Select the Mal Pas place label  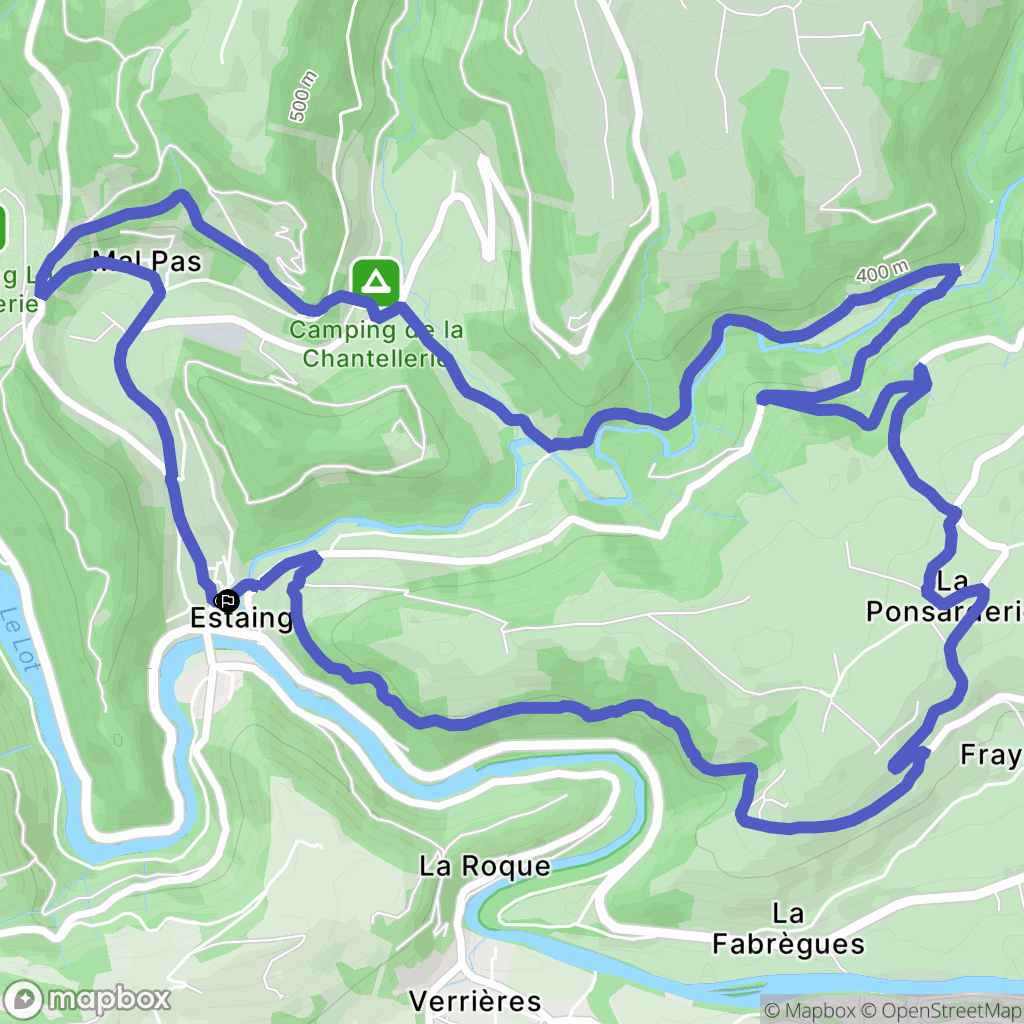147,261
